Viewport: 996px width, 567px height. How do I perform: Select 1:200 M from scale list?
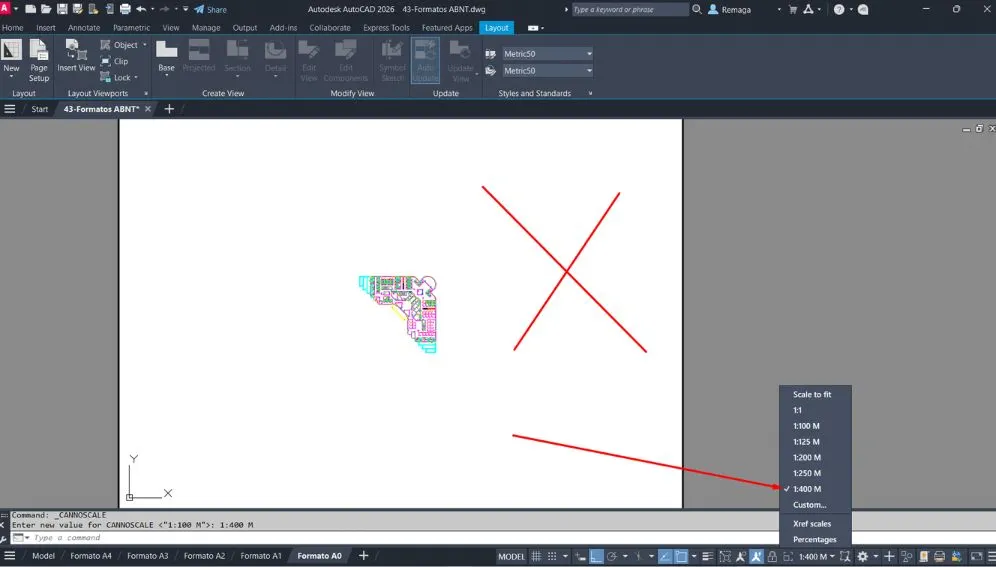click(806, 457)
